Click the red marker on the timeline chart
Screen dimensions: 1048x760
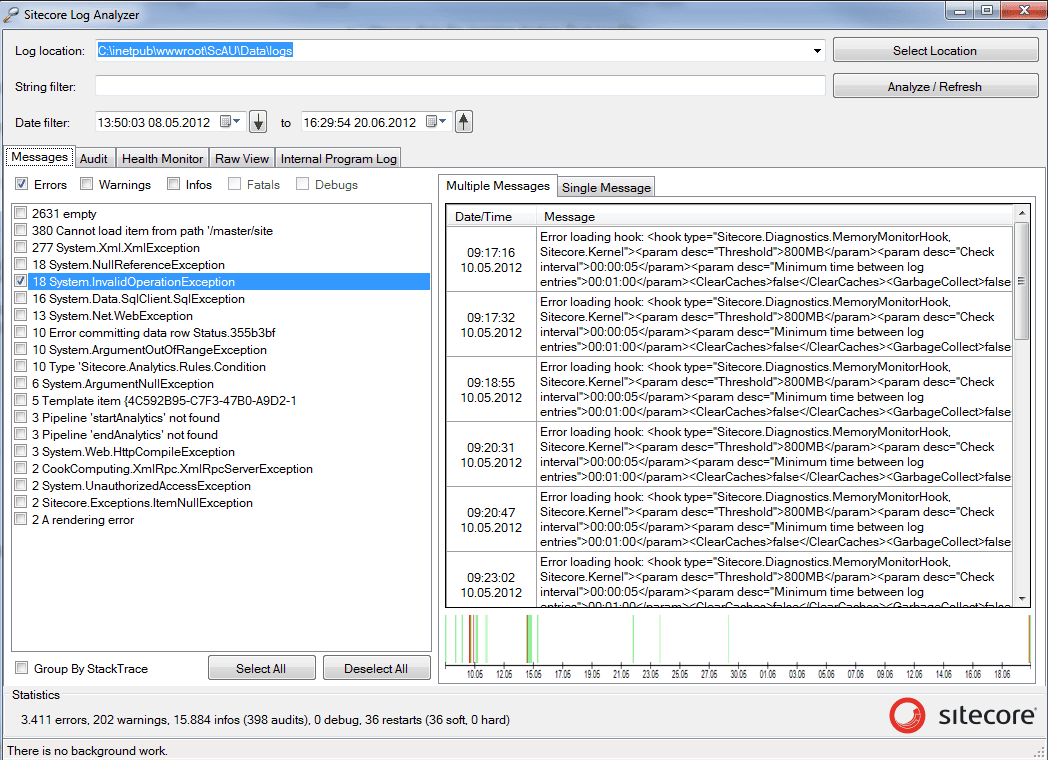click(470, 640)
